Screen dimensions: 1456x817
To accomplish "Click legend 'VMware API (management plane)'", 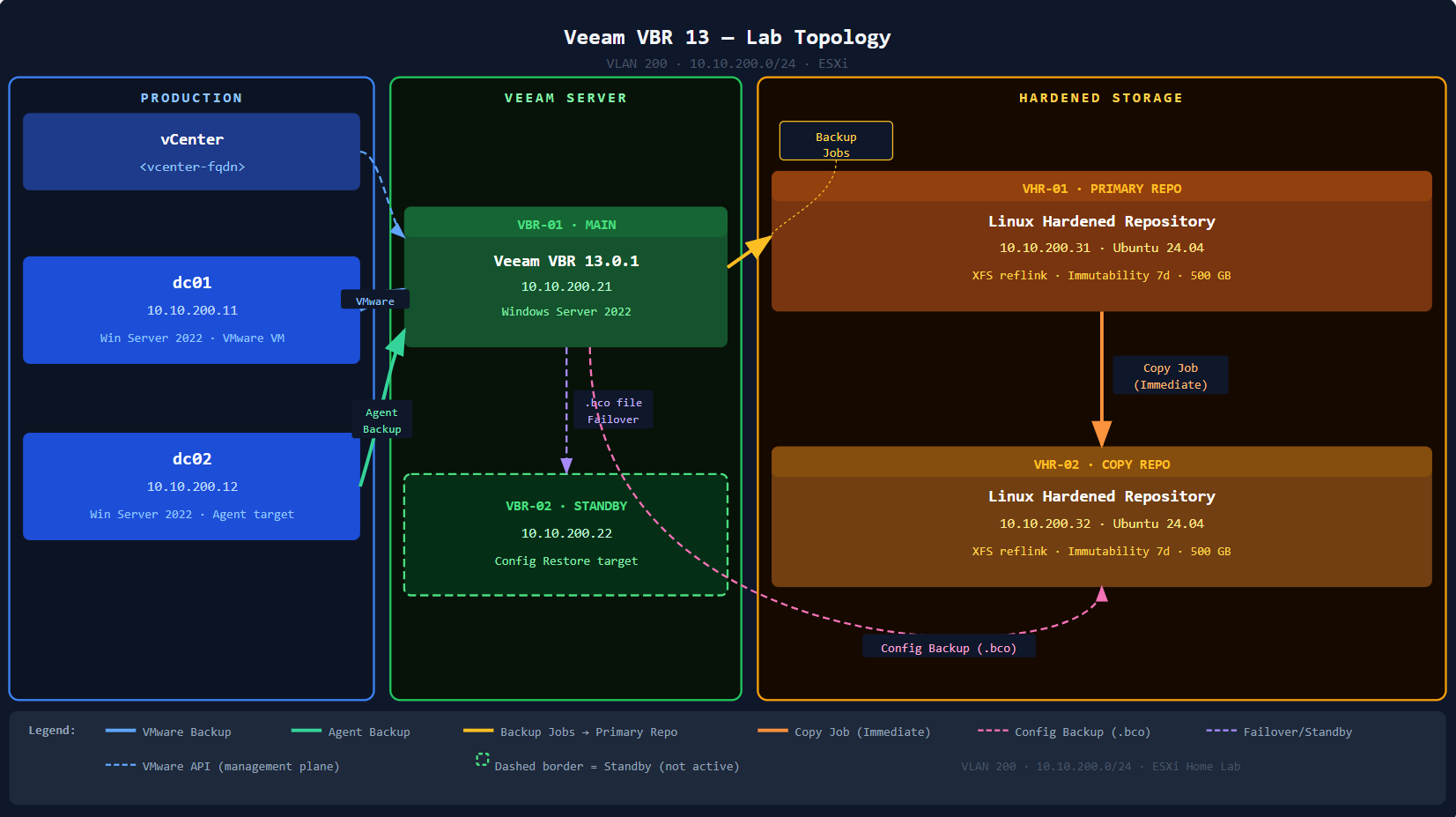I will tap(222, 766).
